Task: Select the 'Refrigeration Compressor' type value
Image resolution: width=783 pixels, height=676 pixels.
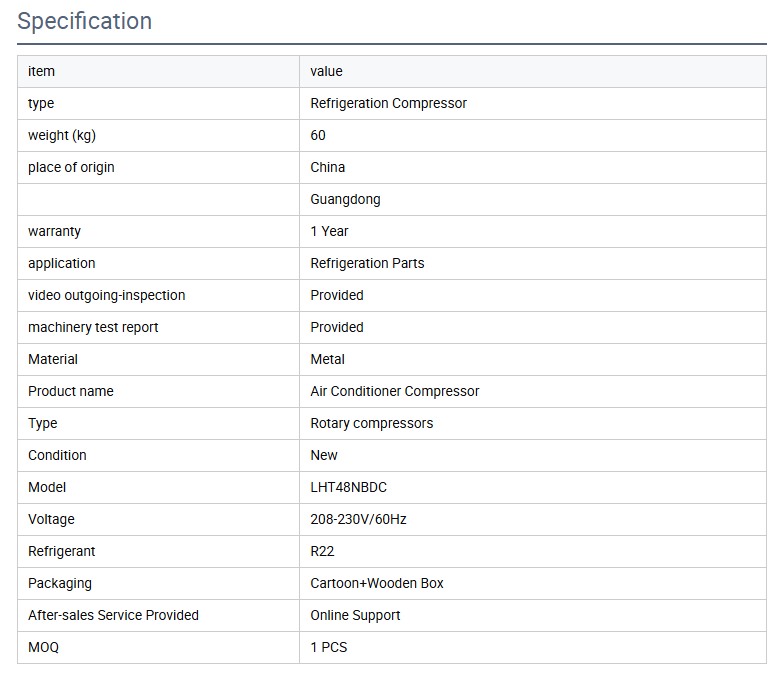Action: [x=388, y=103]
